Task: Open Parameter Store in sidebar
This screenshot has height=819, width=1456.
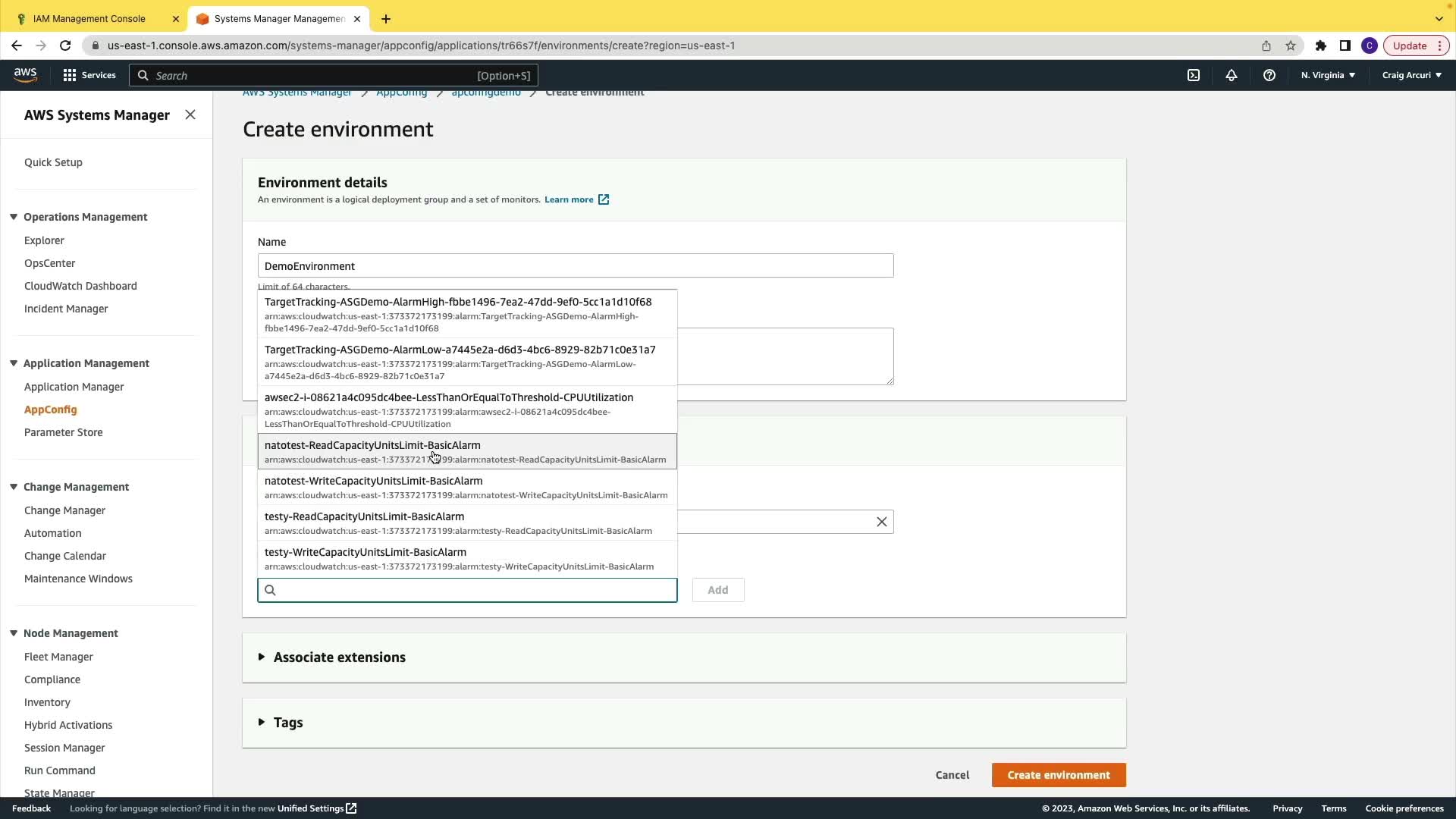Action: pyautogui.click(x=64, y=432)
